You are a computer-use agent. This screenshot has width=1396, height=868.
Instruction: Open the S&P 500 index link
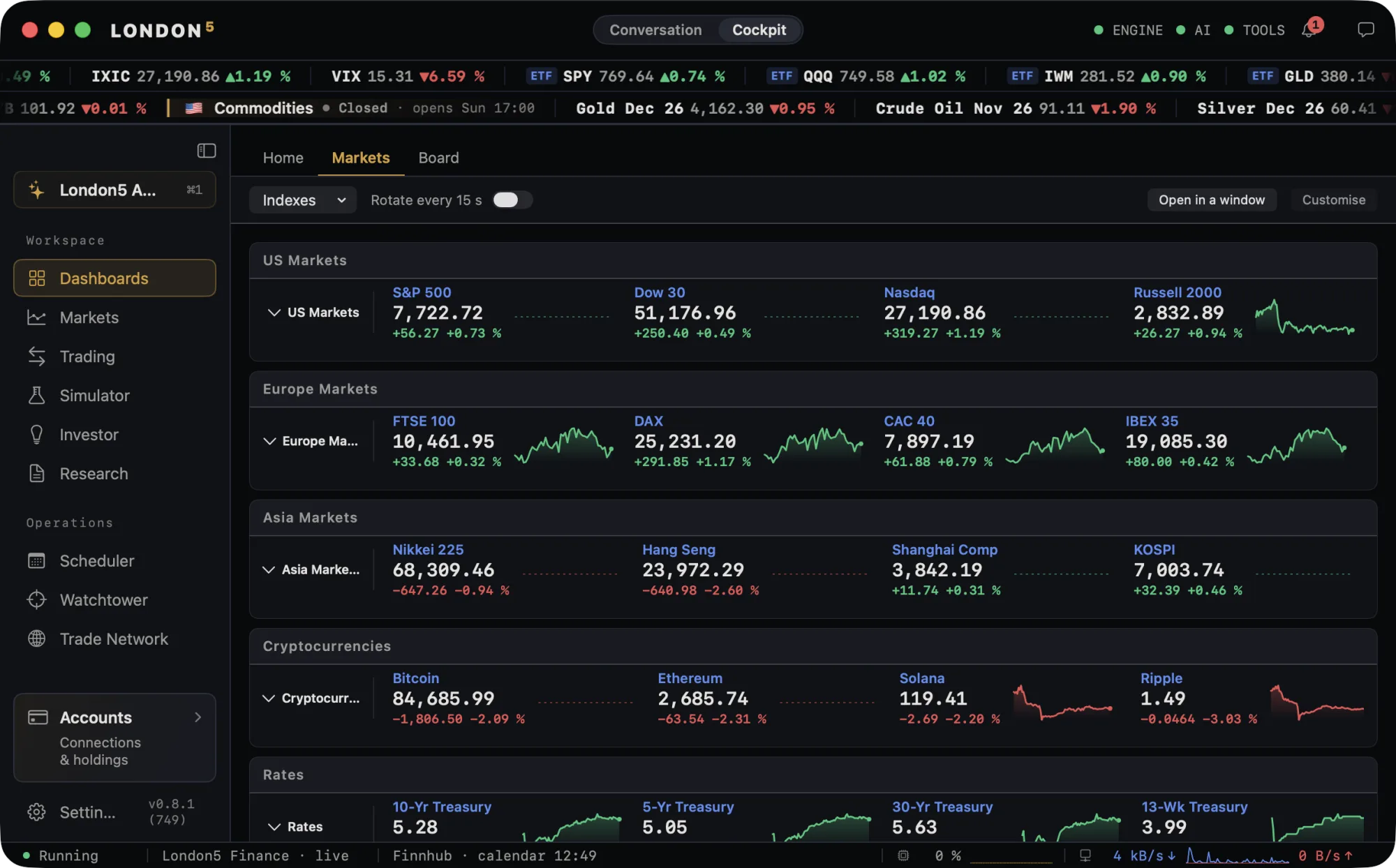click(422, 292)
